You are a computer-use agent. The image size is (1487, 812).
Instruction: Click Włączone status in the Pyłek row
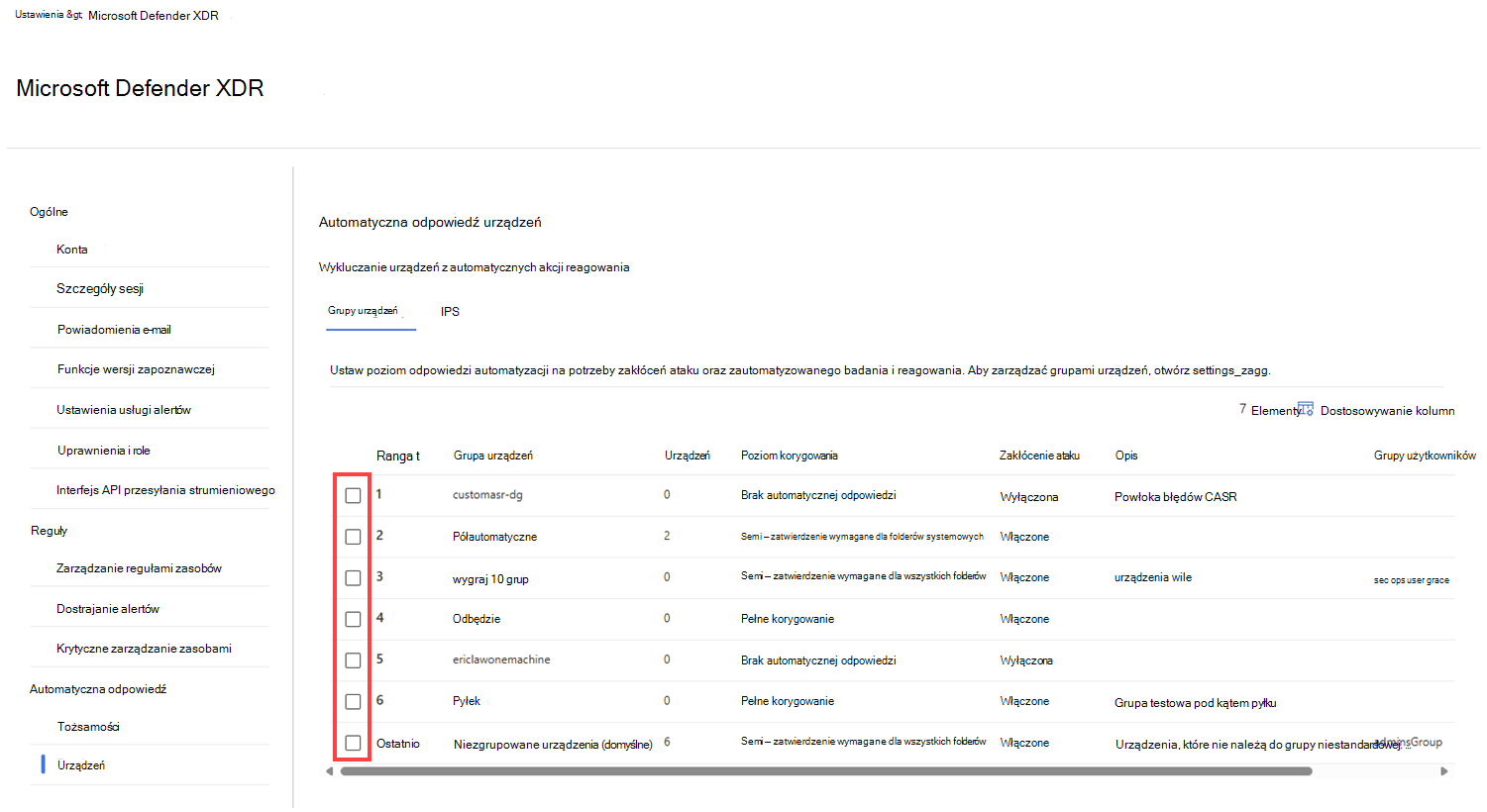1024,701
